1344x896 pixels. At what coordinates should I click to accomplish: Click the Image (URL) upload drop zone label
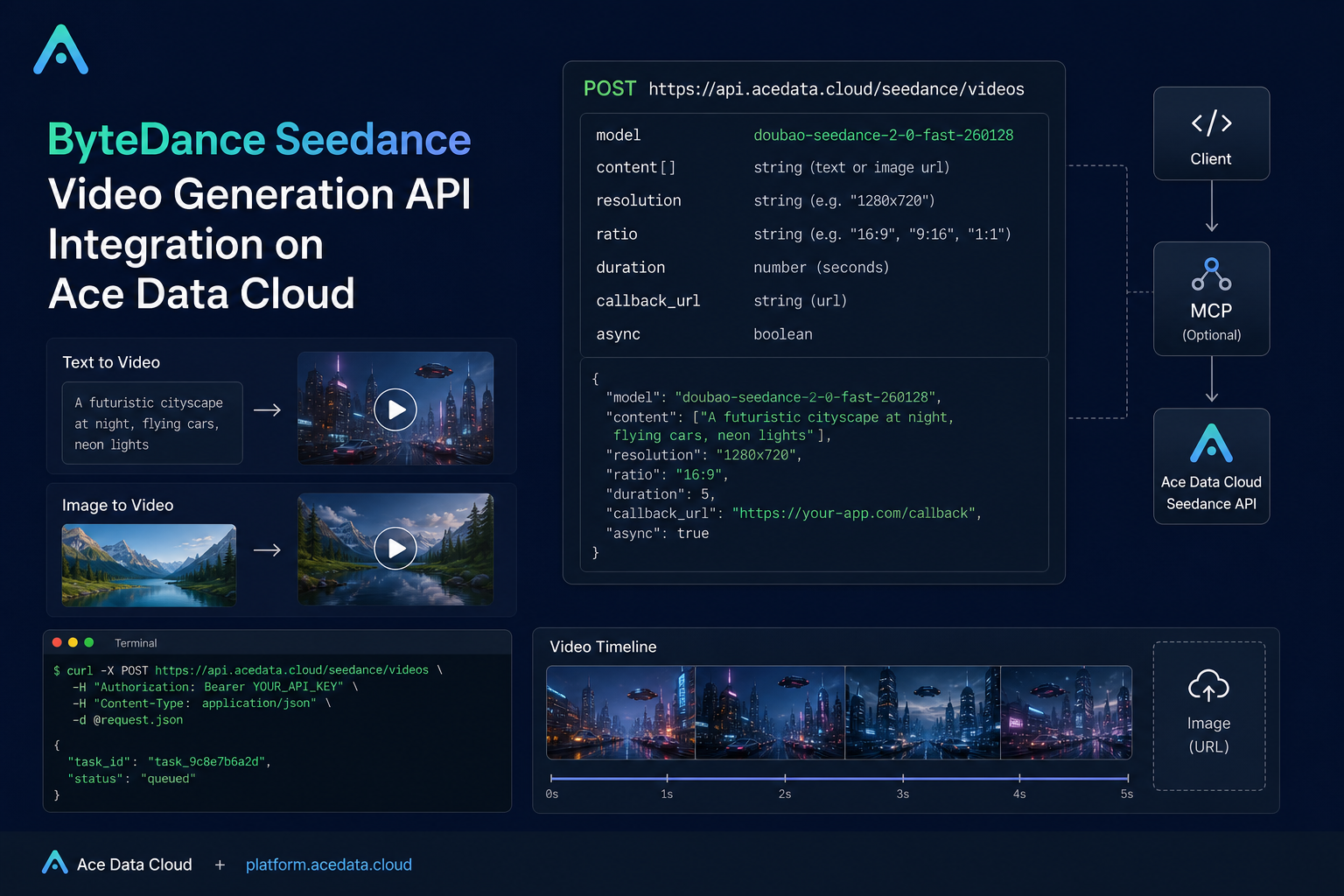1208,735
